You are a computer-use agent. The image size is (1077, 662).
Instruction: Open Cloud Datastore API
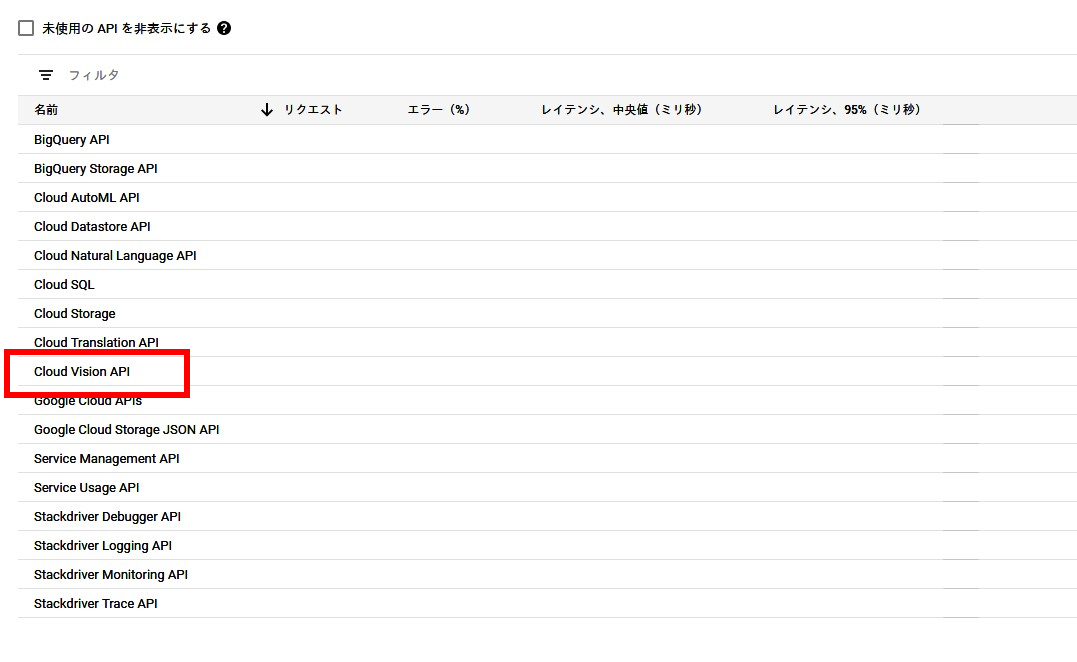coord(92,227)
